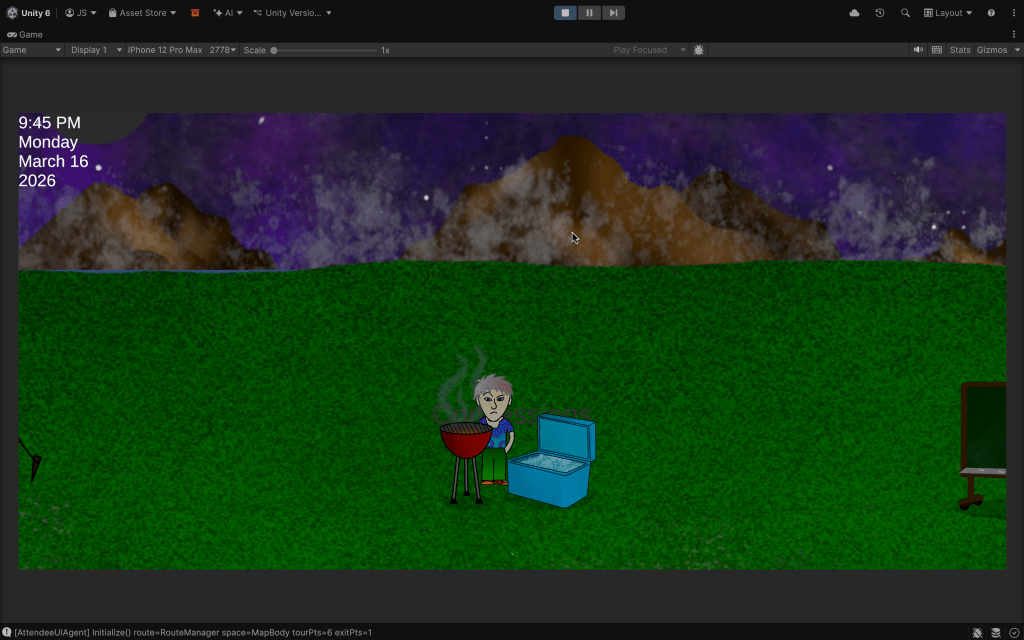The image size is (1024, 640).
Task: Open the help question mark icon
Action: pyautogui.click(x=991, y=13)
